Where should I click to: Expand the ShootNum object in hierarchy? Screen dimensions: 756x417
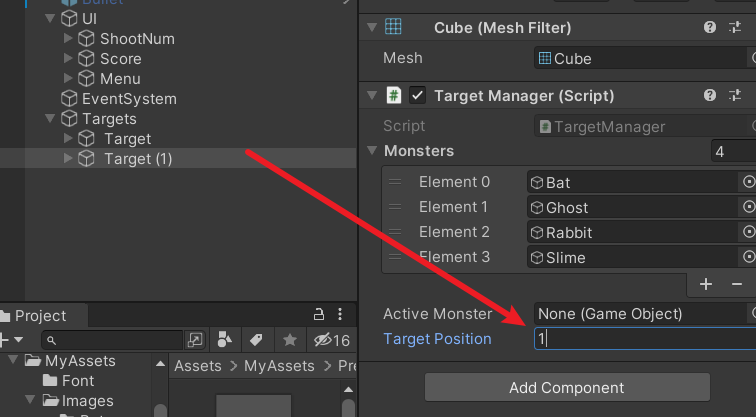[68, 38]
